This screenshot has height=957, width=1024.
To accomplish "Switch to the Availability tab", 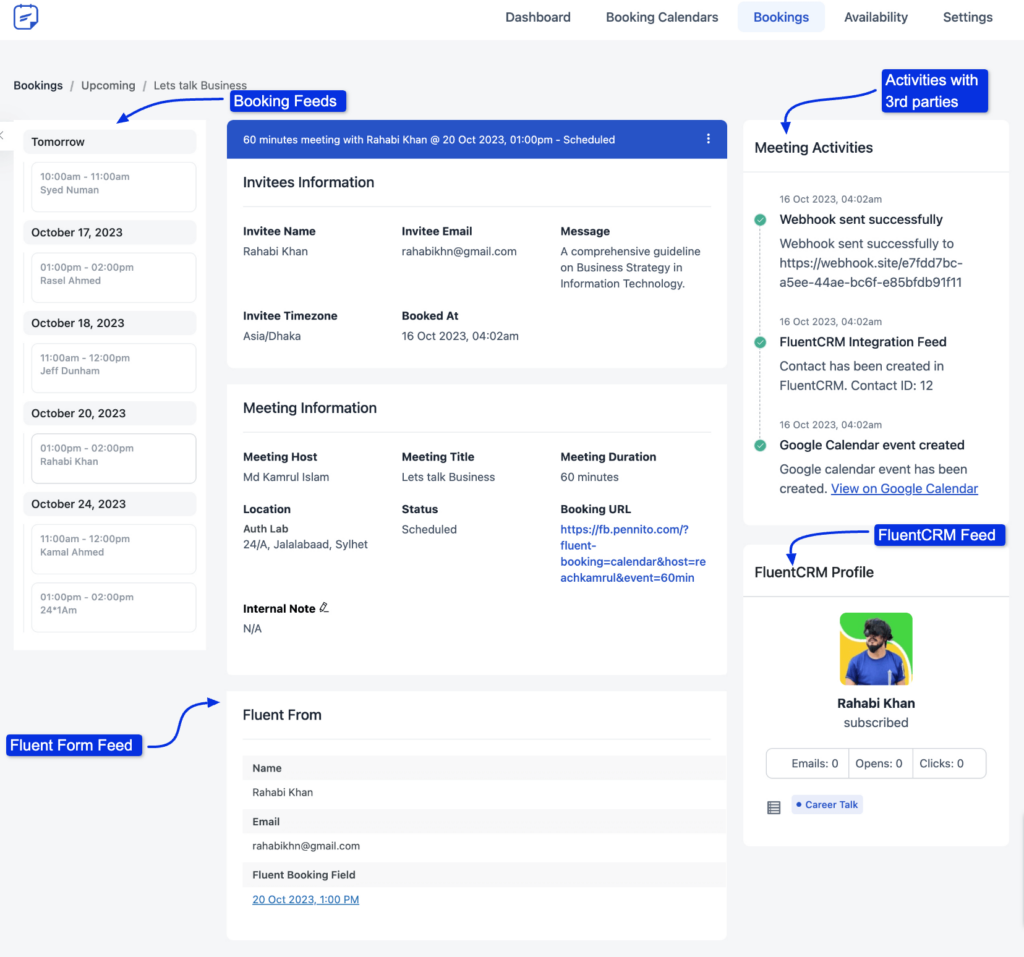I will 875,17.
